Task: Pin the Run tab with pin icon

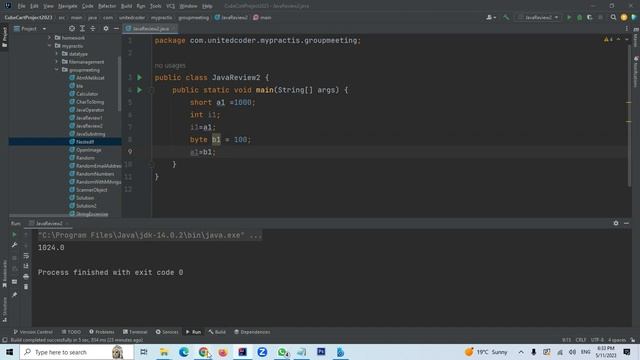Action: 14,295
